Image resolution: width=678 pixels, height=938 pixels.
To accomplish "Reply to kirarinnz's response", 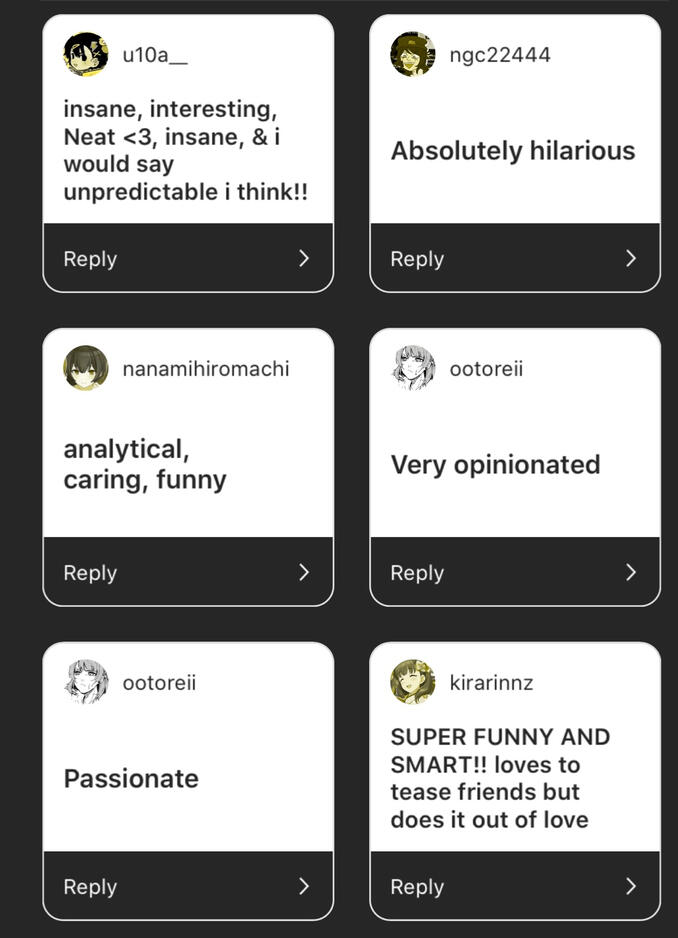I will click(417, 886).
